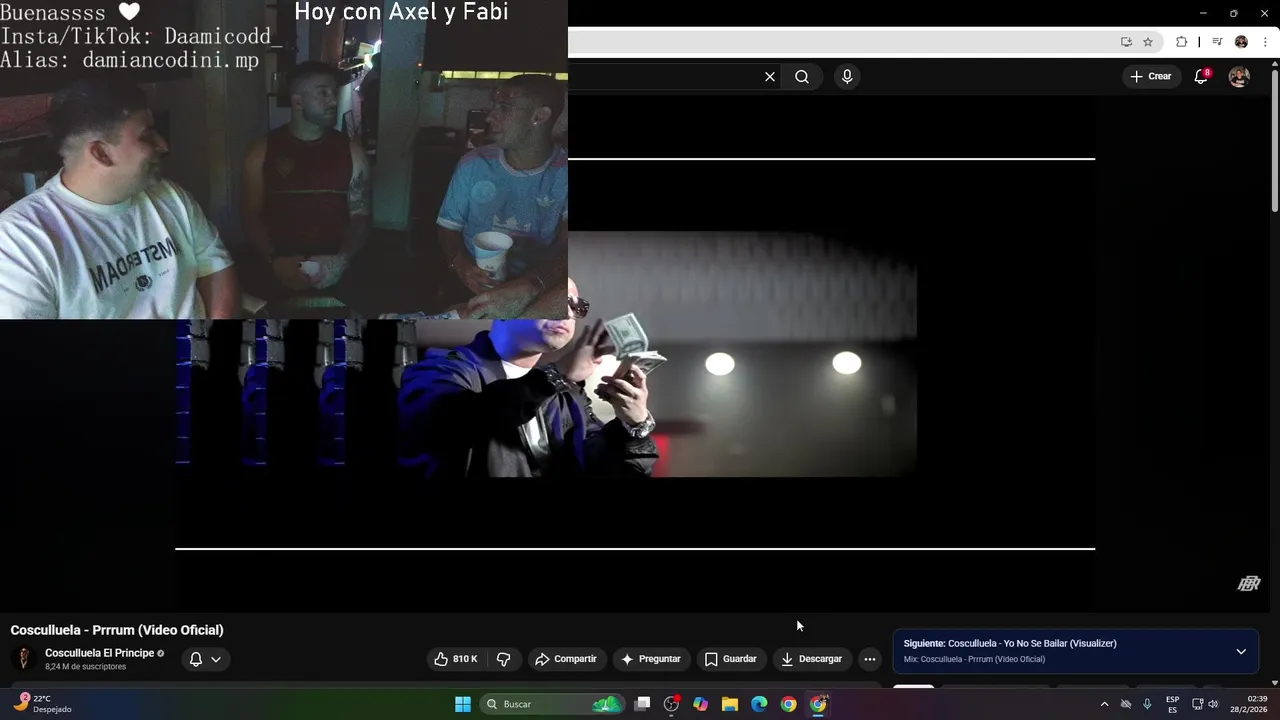Click the channel watermark in video corner
The height and width of the screenshot is (720, 1280).
1249,584
